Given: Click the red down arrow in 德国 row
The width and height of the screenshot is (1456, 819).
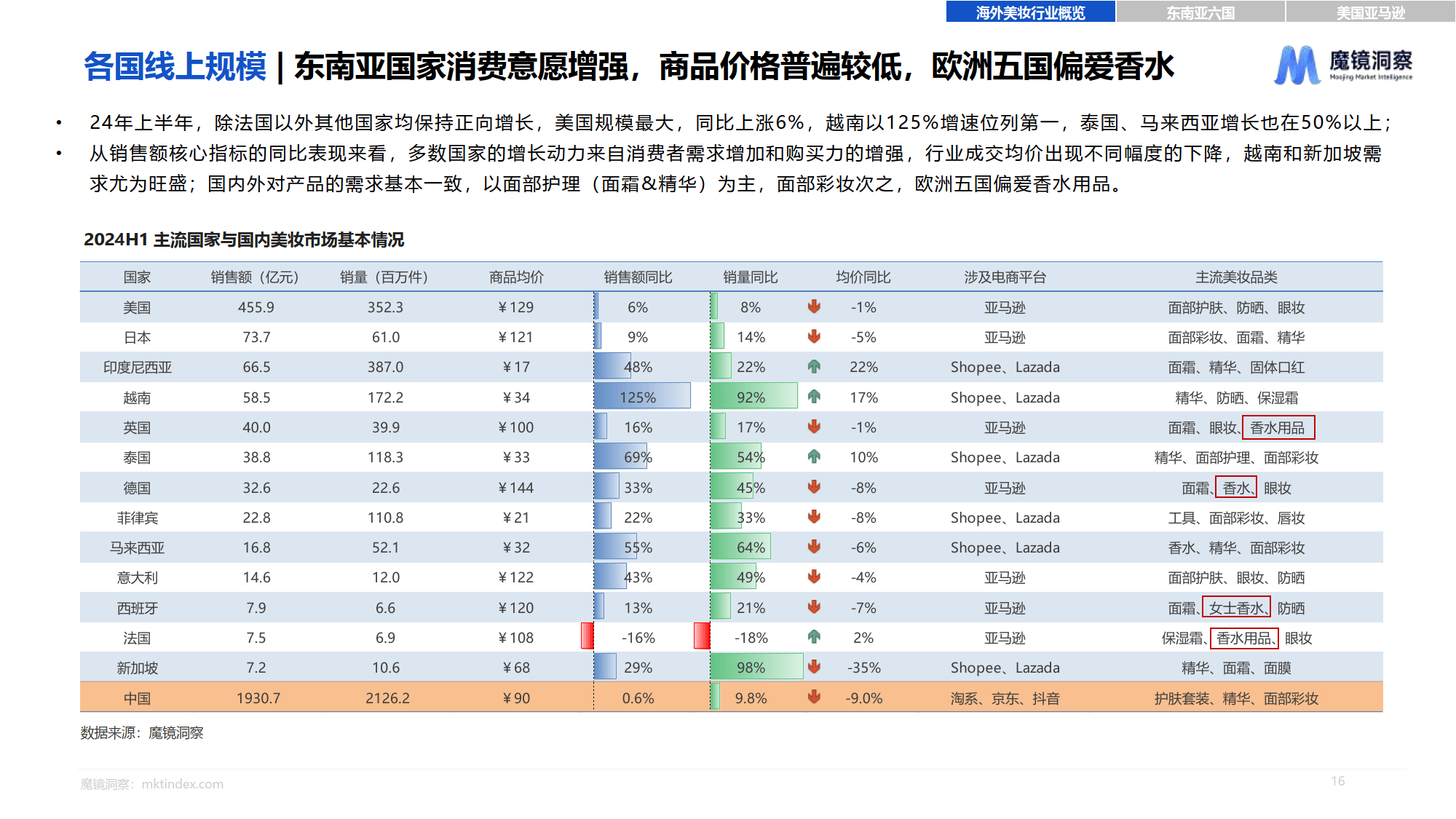Looking at the screenshot, I should [x=814, y=487].
